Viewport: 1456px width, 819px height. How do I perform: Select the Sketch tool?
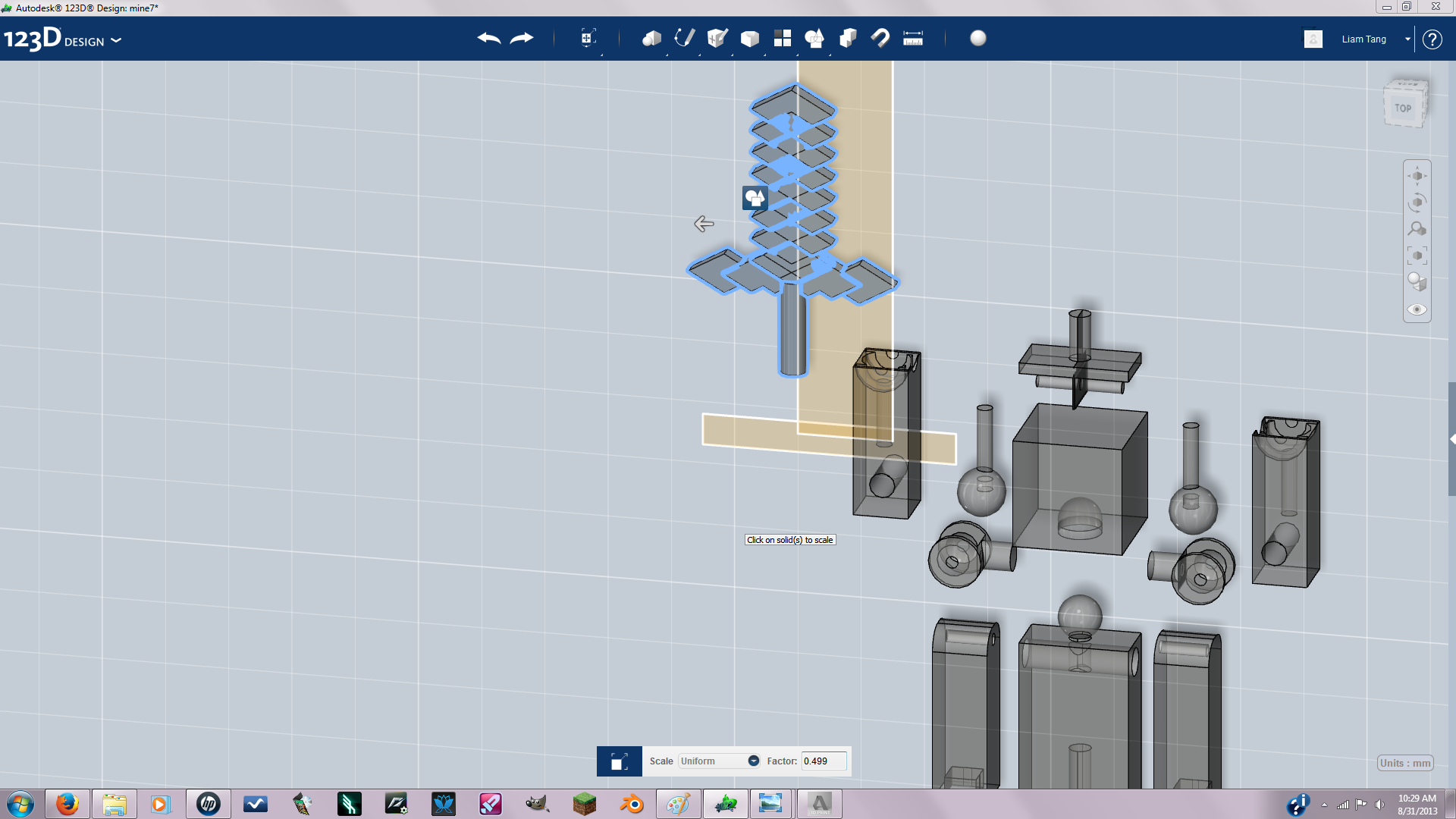click(684, 38)
